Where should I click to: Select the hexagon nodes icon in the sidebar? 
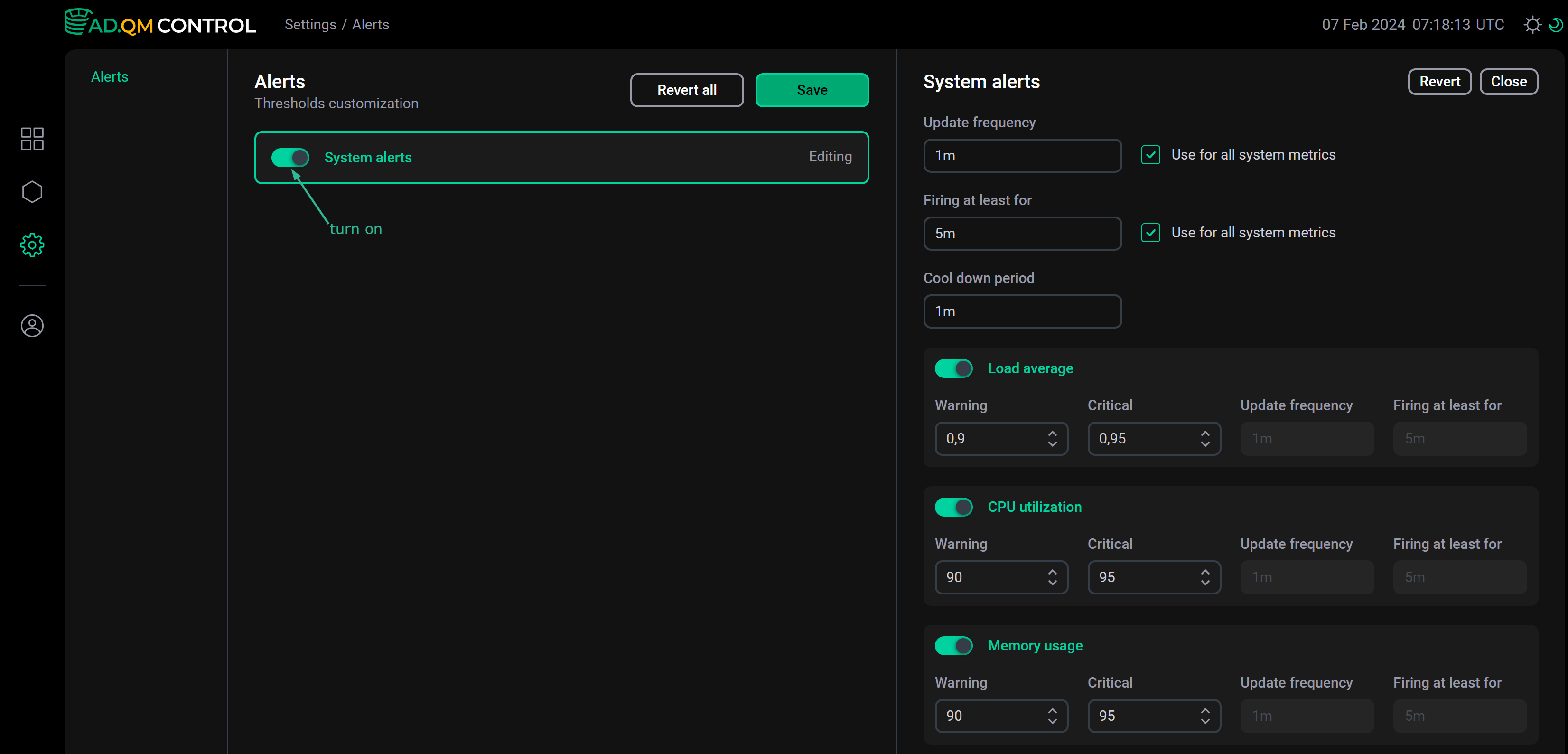[x=32, y=191]
